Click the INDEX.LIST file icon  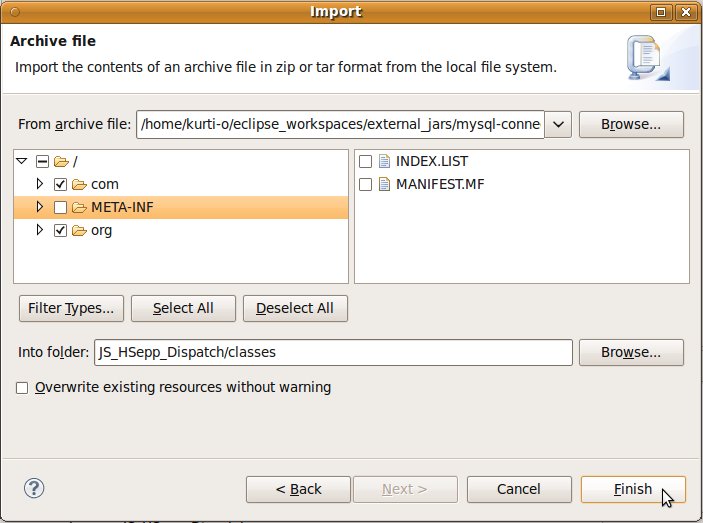(x=384, y=162)
